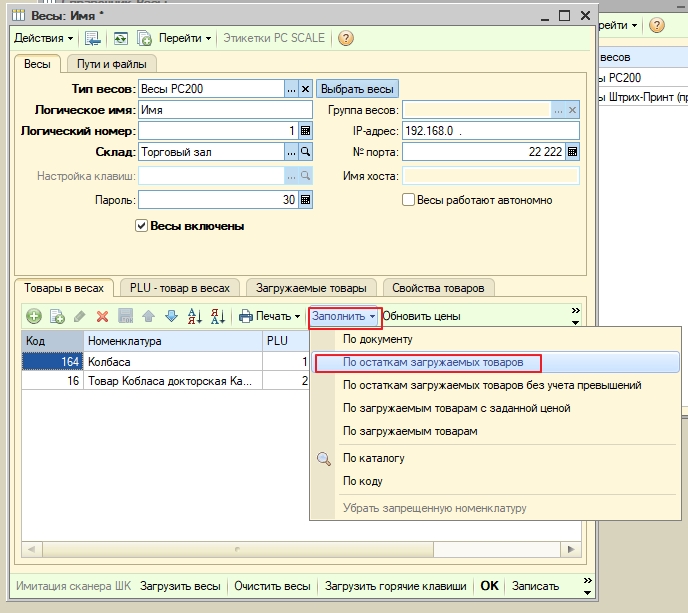Open help via the question mark icon
Screen dimensions: 688x613
[x=346, y=38]
